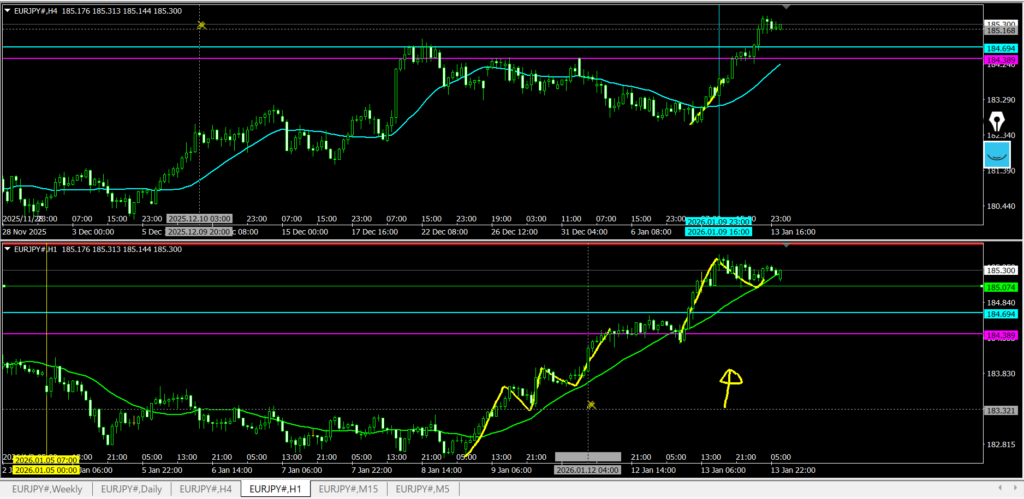Open the EURJPY#,H1 chart title dropdown arrow

[9, 248]
